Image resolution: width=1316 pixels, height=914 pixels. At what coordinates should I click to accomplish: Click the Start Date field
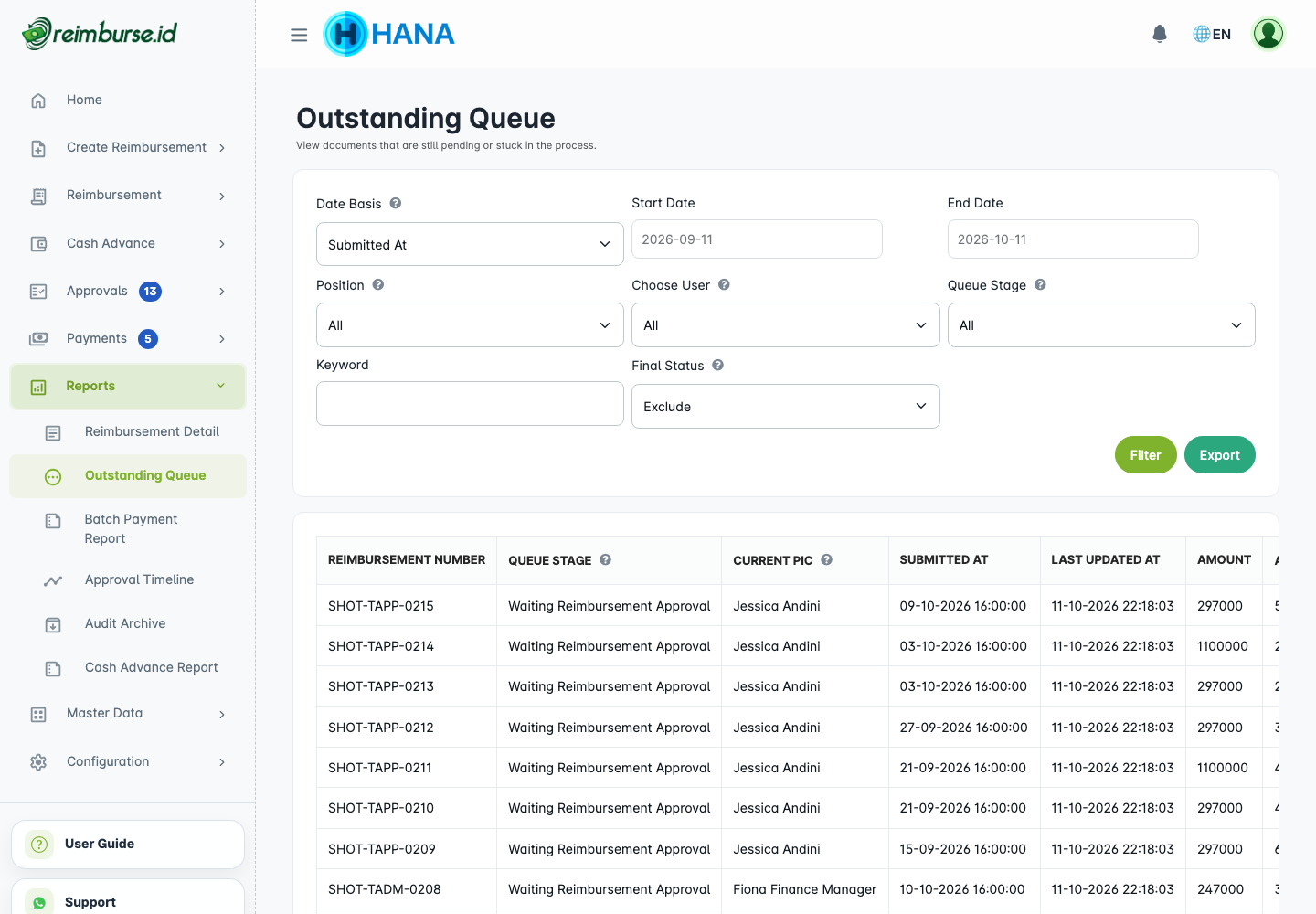pyautogui.click(x=757, y=239)
